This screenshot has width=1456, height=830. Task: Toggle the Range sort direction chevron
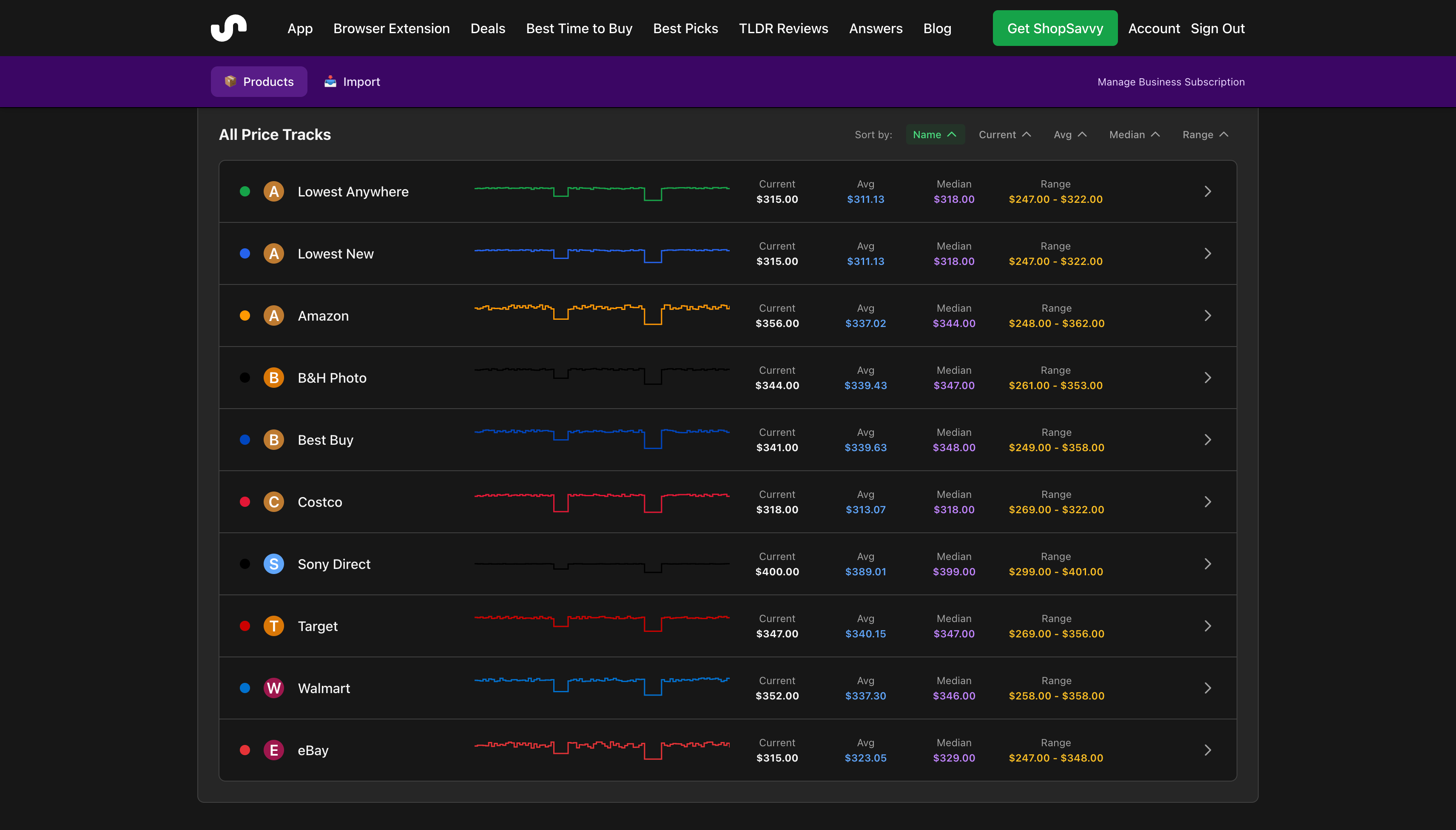tap(1224, 134)
